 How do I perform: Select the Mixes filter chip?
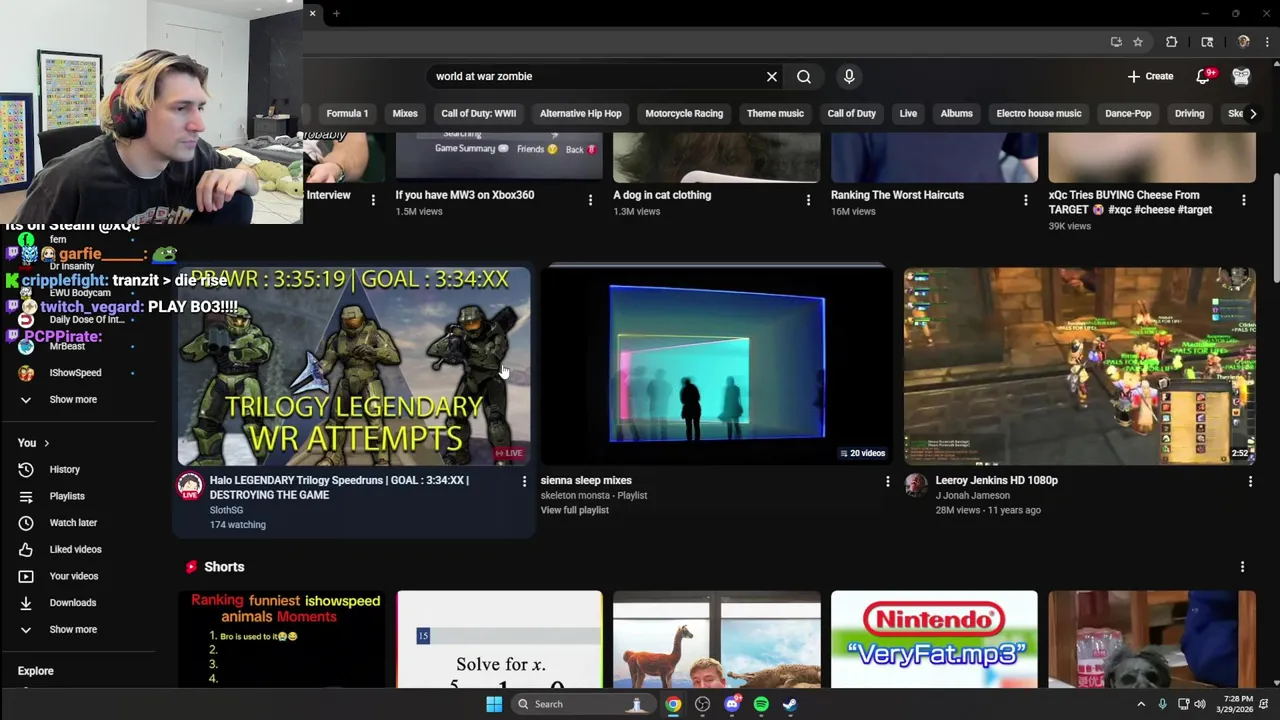pyautogui.click(x=405, y=114)
